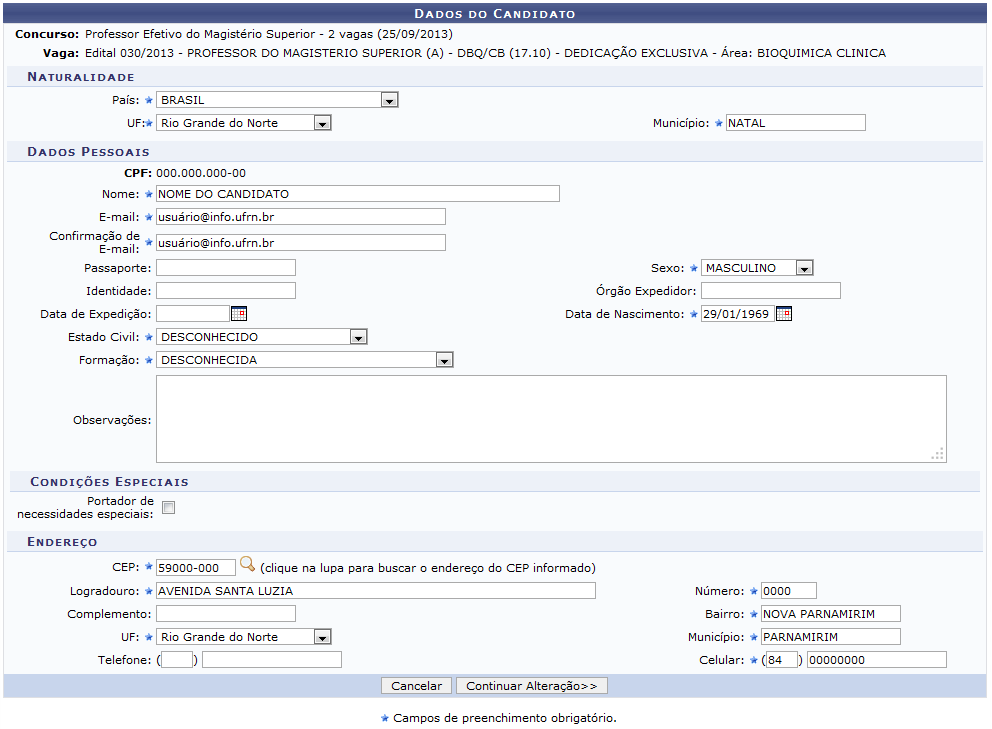Open the Formação dropdown

pyautogui.click(x=445, y=360)
